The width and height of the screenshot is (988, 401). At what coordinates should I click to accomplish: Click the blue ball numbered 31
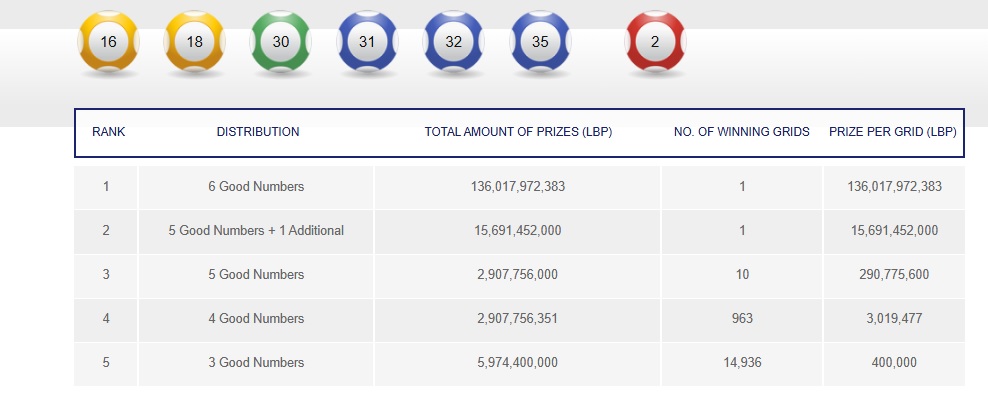pos(368,43)
